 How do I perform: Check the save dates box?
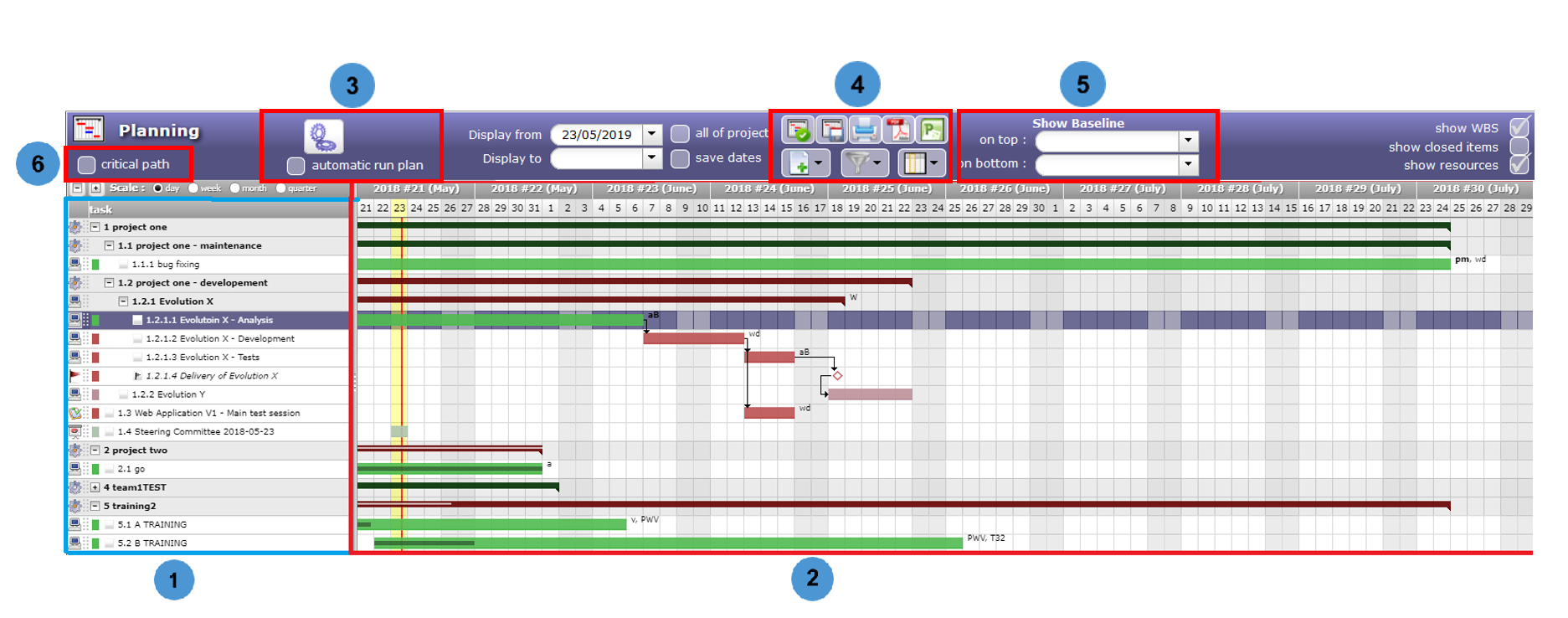680,158
